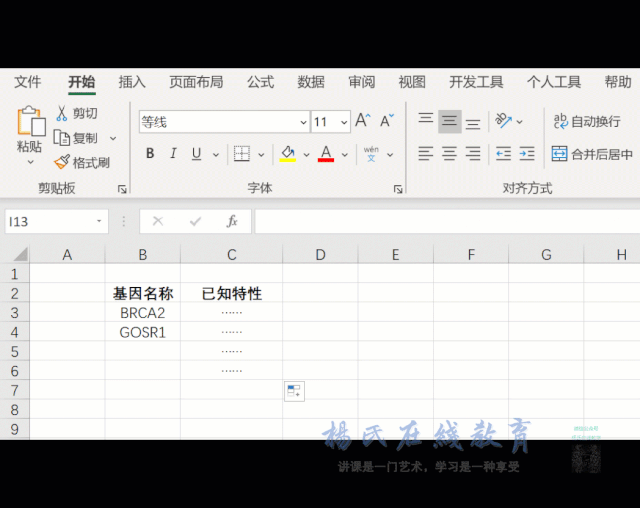This screenshot has height=508, width=640.
Task: Expand the 复制 dropdown arrow
Action: coord(113,139)
